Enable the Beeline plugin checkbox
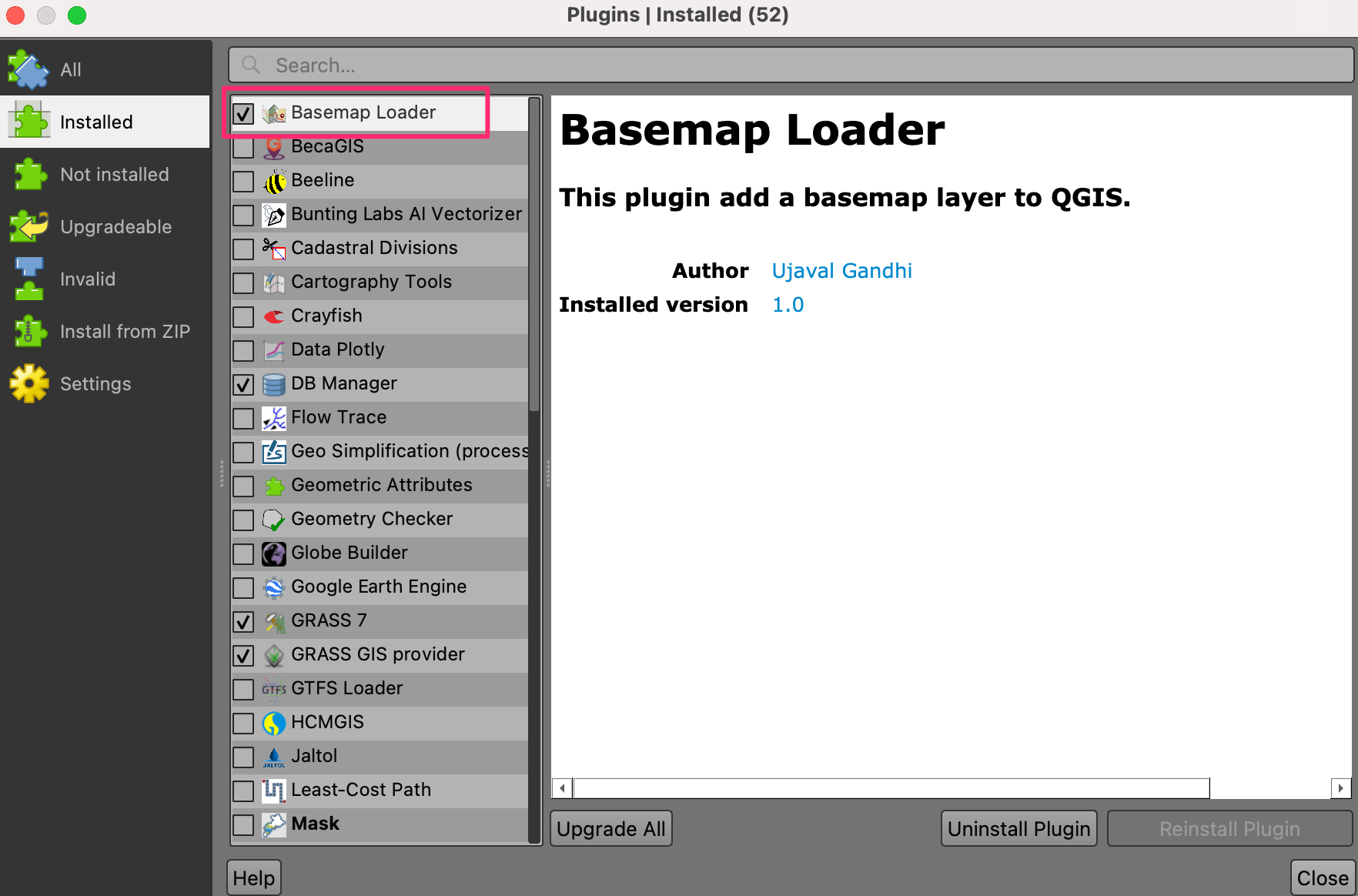Screen dimensions: 1358x896 pyautogui.click(x=243, y=182)
